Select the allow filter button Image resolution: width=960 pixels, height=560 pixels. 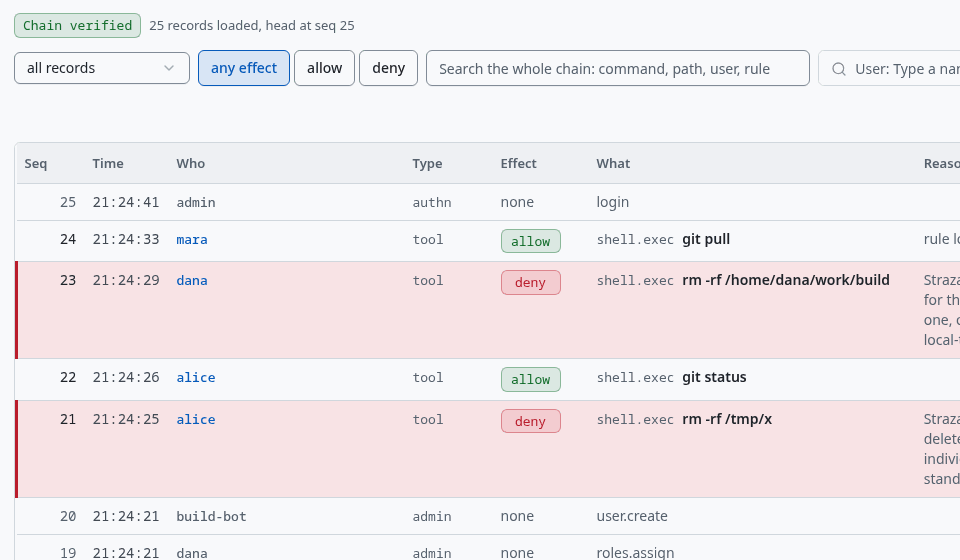[324, 68]
